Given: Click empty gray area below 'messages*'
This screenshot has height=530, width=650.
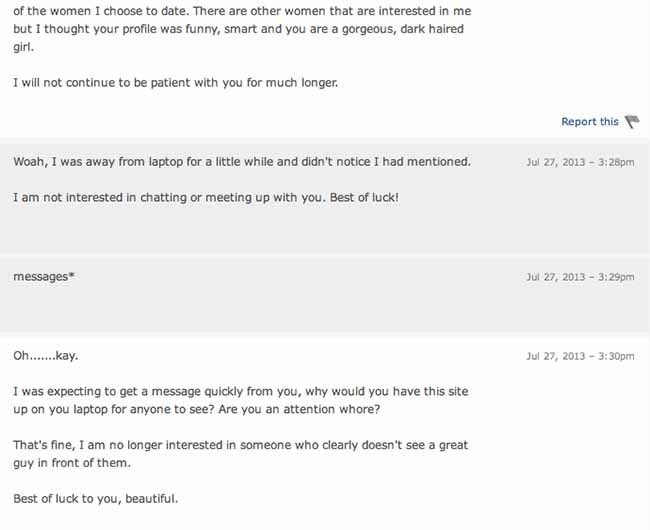Looking at the screenshot, I should point(325,309).
